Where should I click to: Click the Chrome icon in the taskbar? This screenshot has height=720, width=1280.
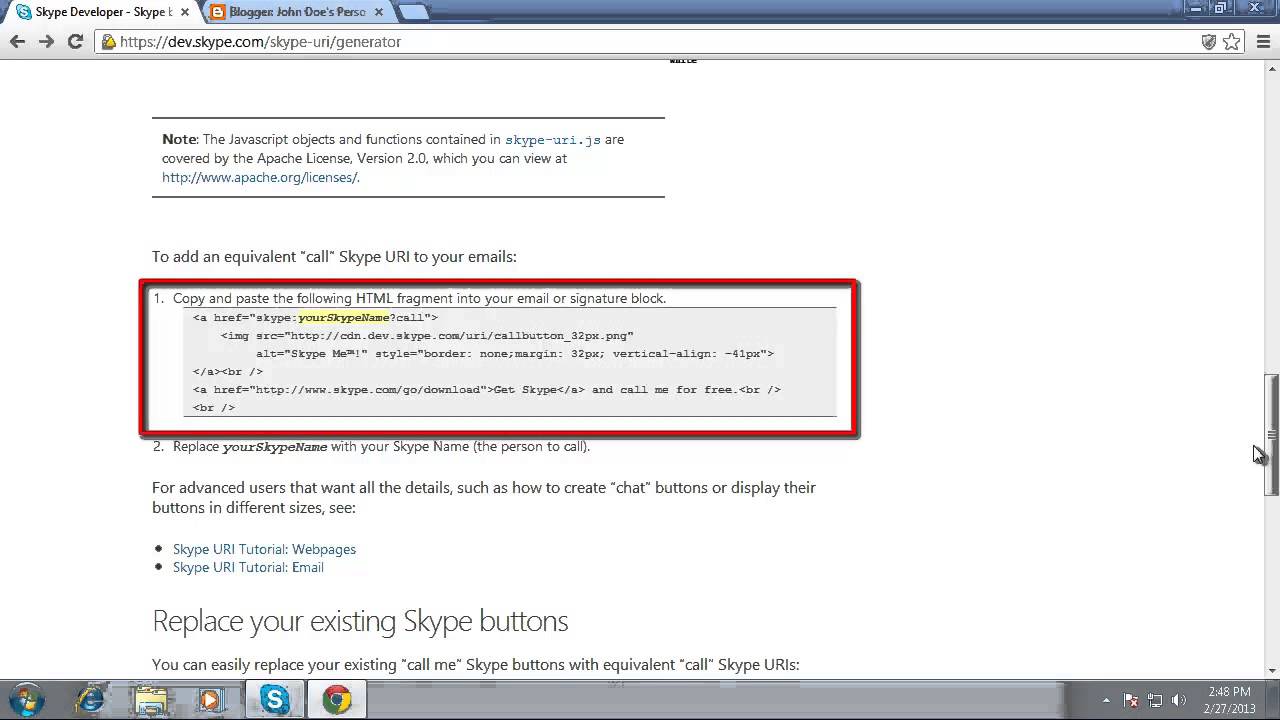pos(337,699)
